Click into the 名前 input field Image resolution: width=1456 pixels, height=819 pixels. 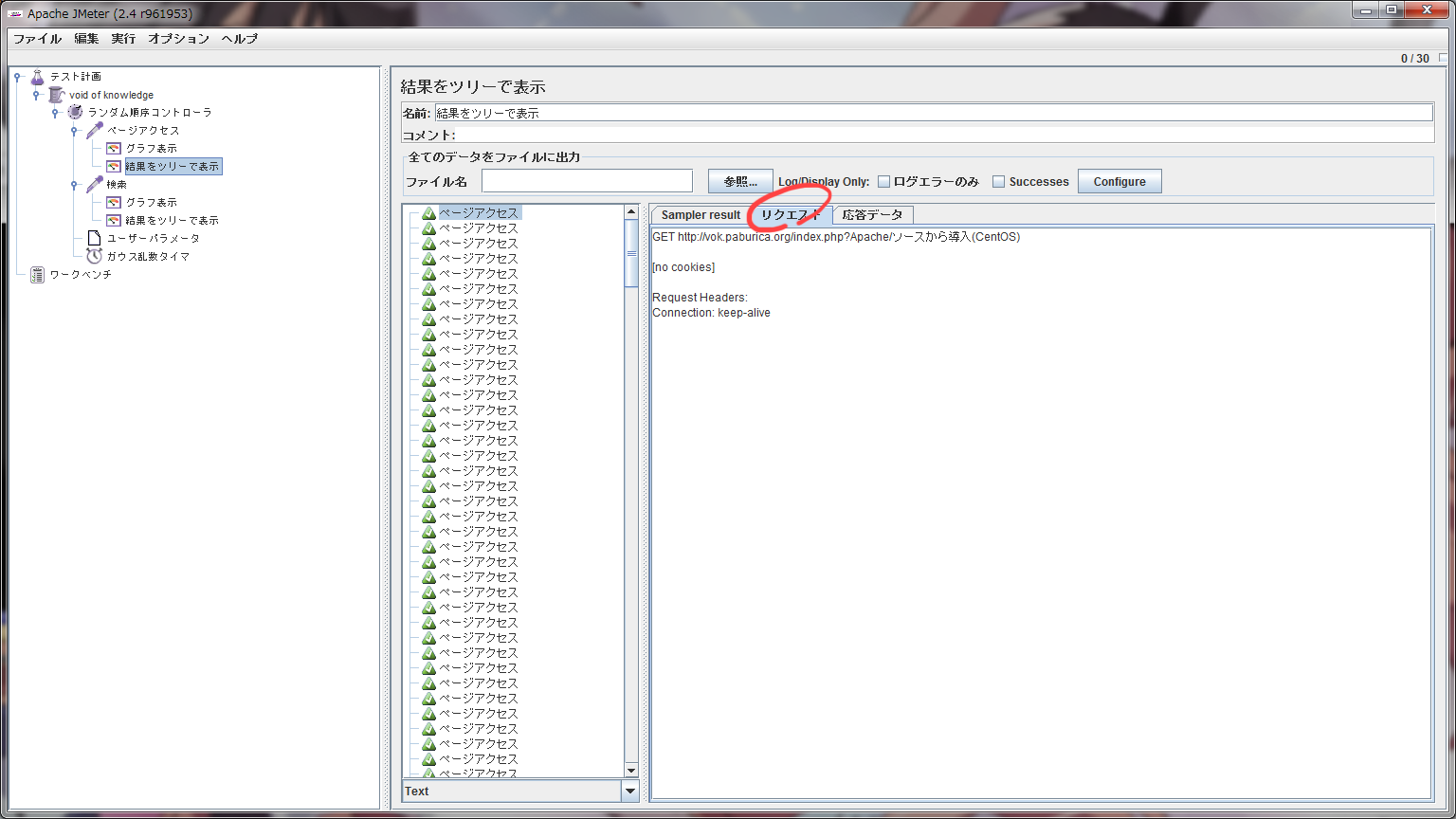click(x=934, y=113)
